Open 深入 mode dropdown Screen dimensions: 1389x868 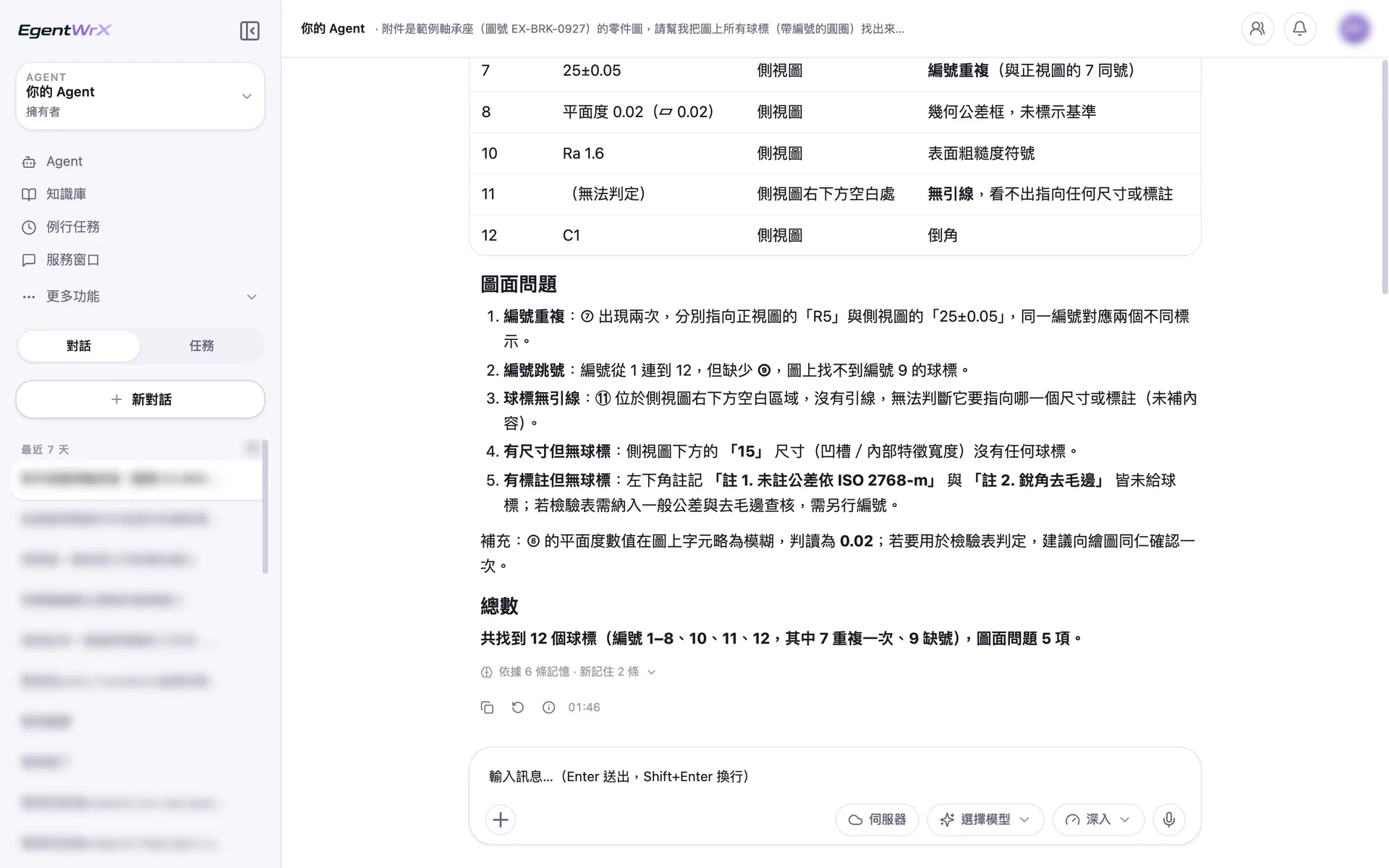(1098, 820)
